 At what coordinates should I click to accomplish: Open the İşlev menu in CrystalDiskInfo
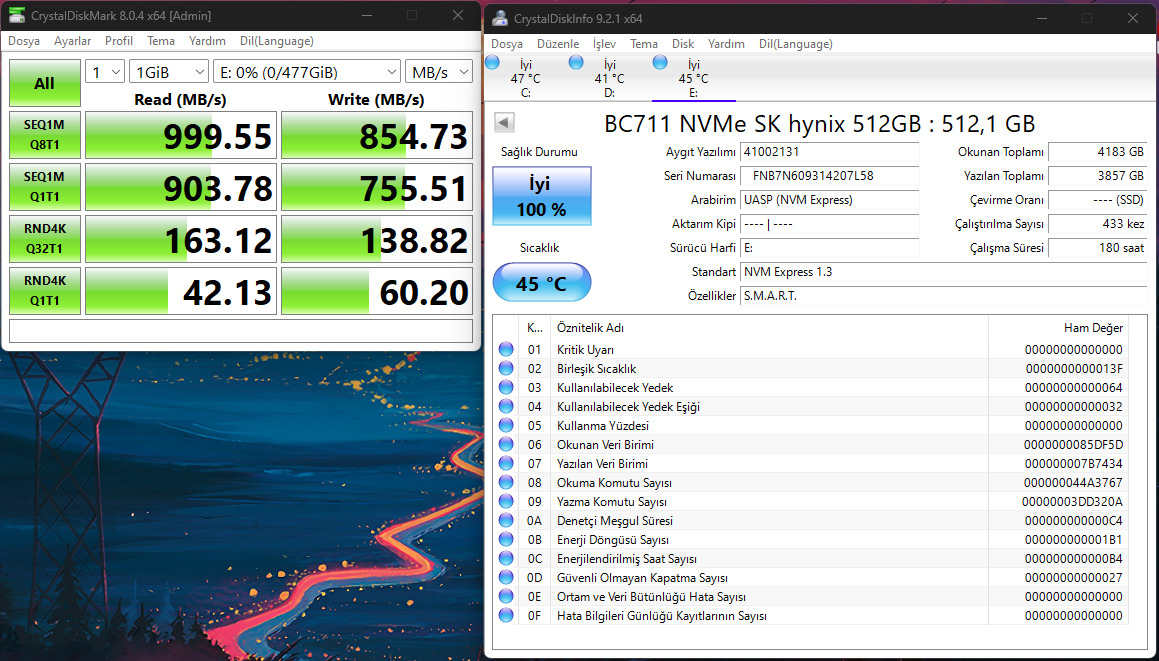(604, 44)
